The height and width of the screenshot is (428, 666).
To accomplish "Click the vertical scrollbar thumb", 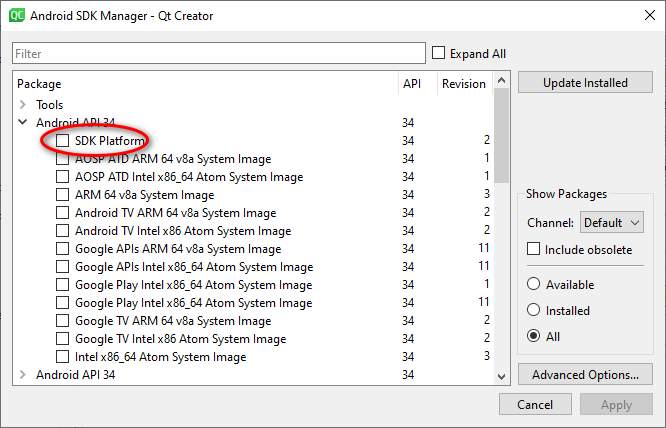I will coord(501,135).
